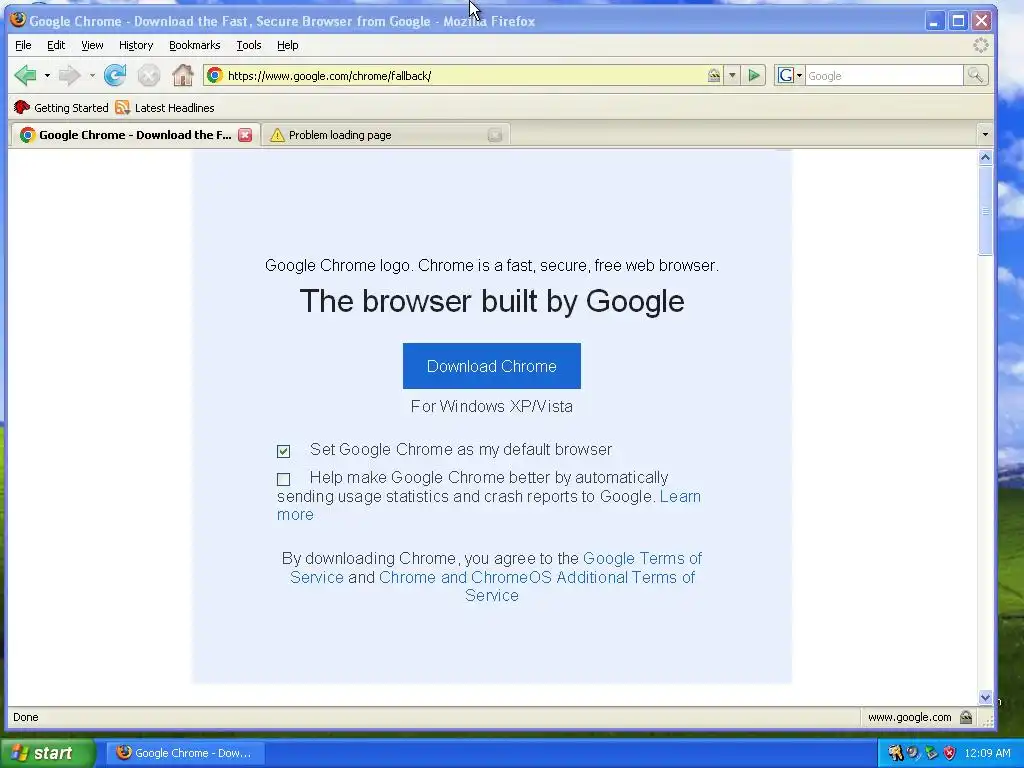Click the scrollbar up arrow

tap(985, 157)
